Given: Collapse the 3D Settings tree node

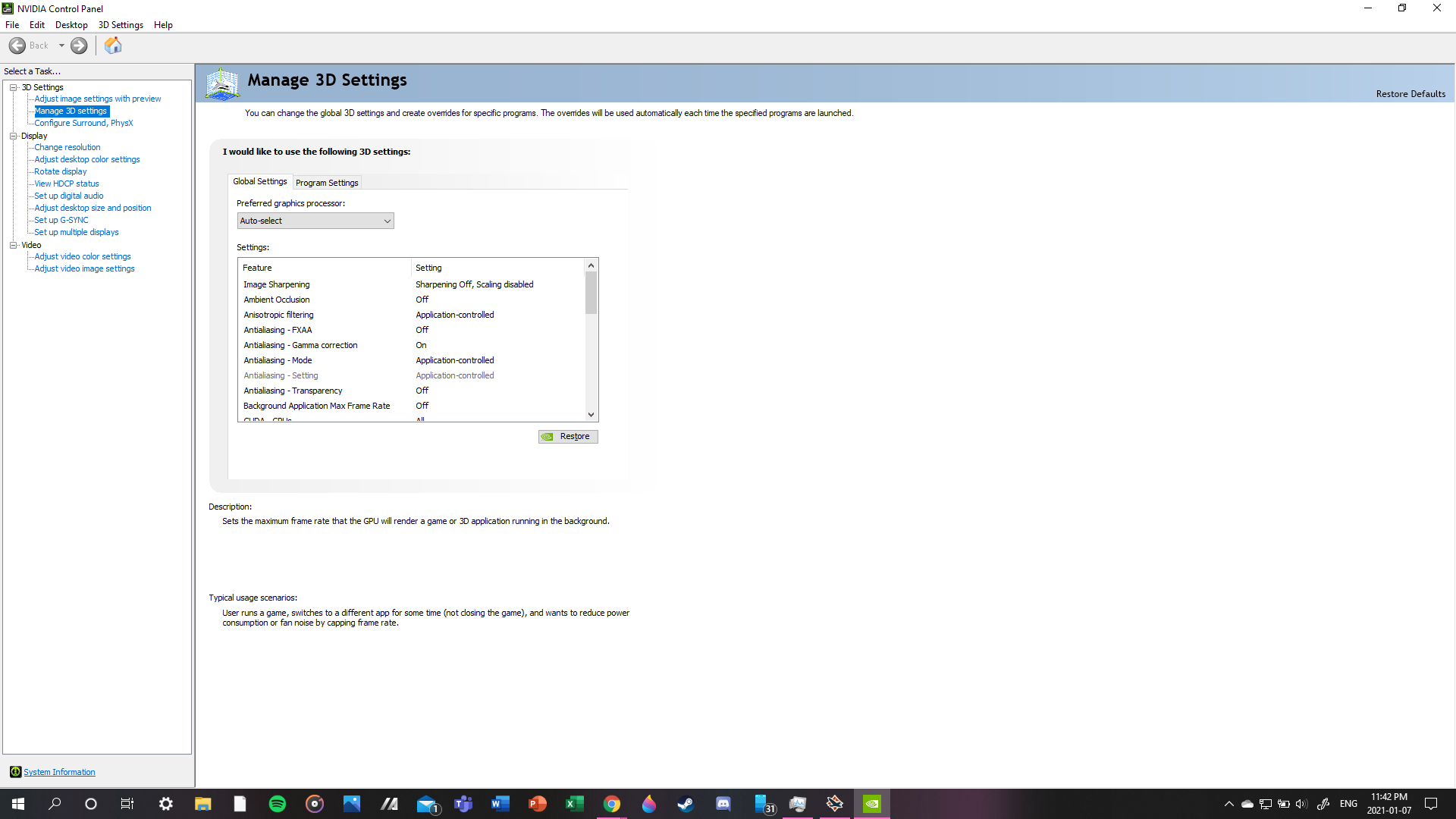Looking at the screenshot, I should pos(13,87).
